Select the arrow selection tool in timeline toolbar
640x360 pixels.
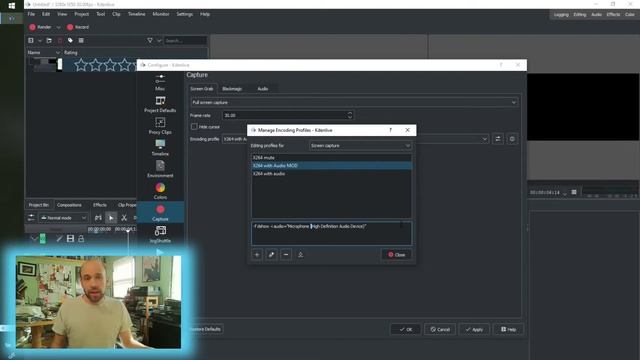point(111,218)
